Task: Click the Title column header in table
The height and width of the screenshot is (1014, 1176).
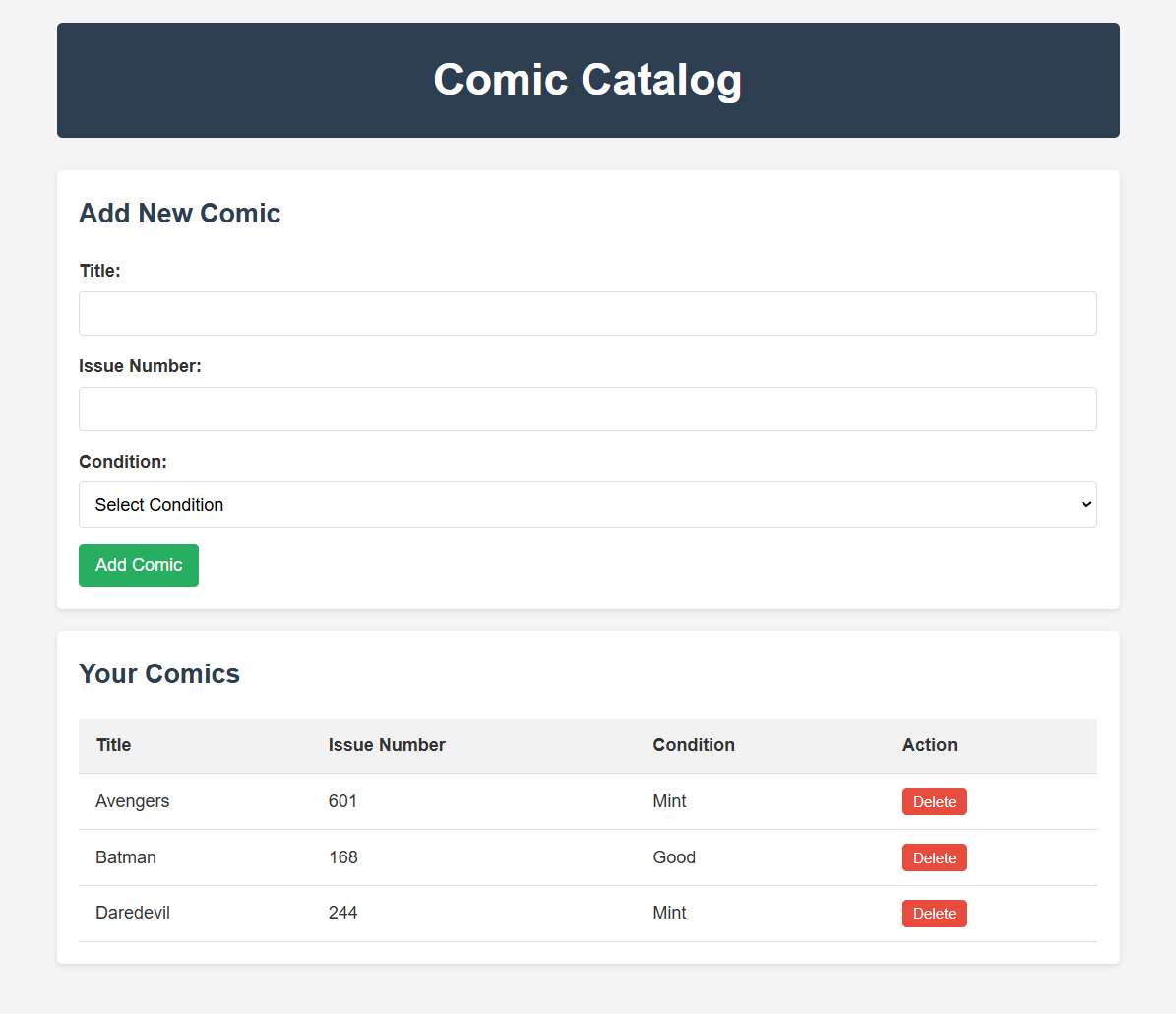Action: pos(114,745)
